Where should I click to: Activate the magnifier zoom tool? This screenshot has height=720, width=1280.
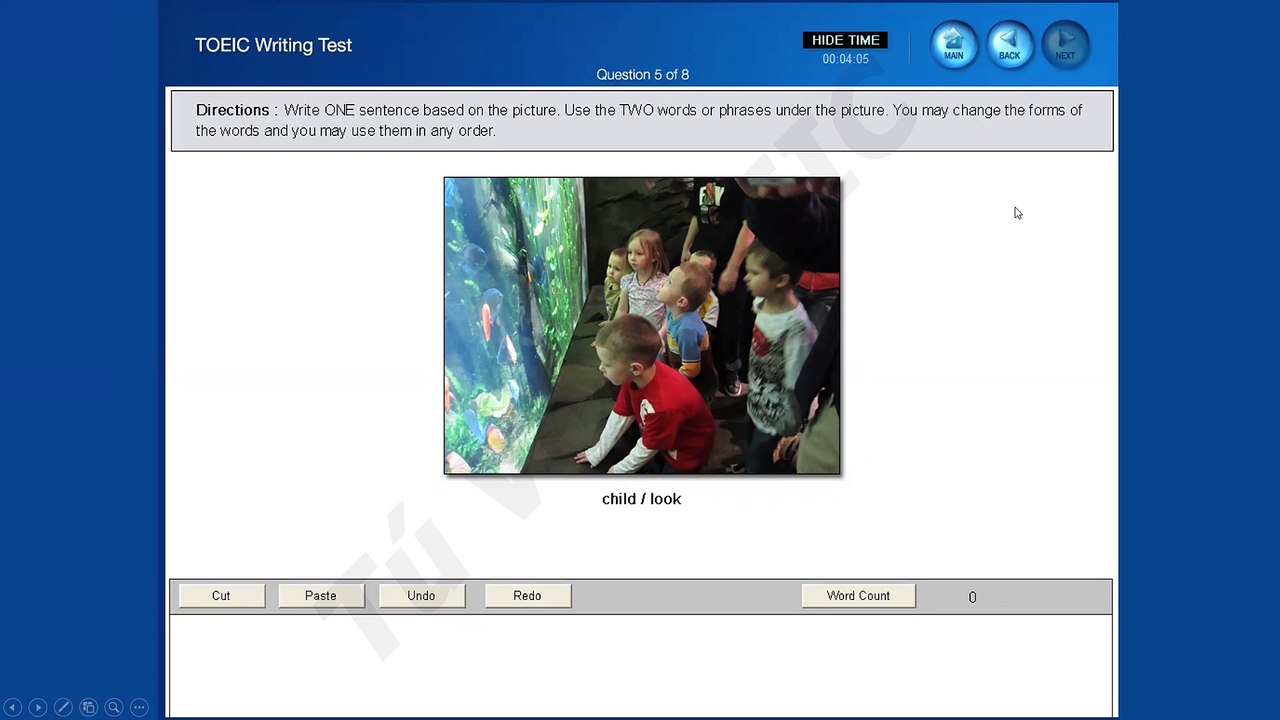(x=114, y=707)
